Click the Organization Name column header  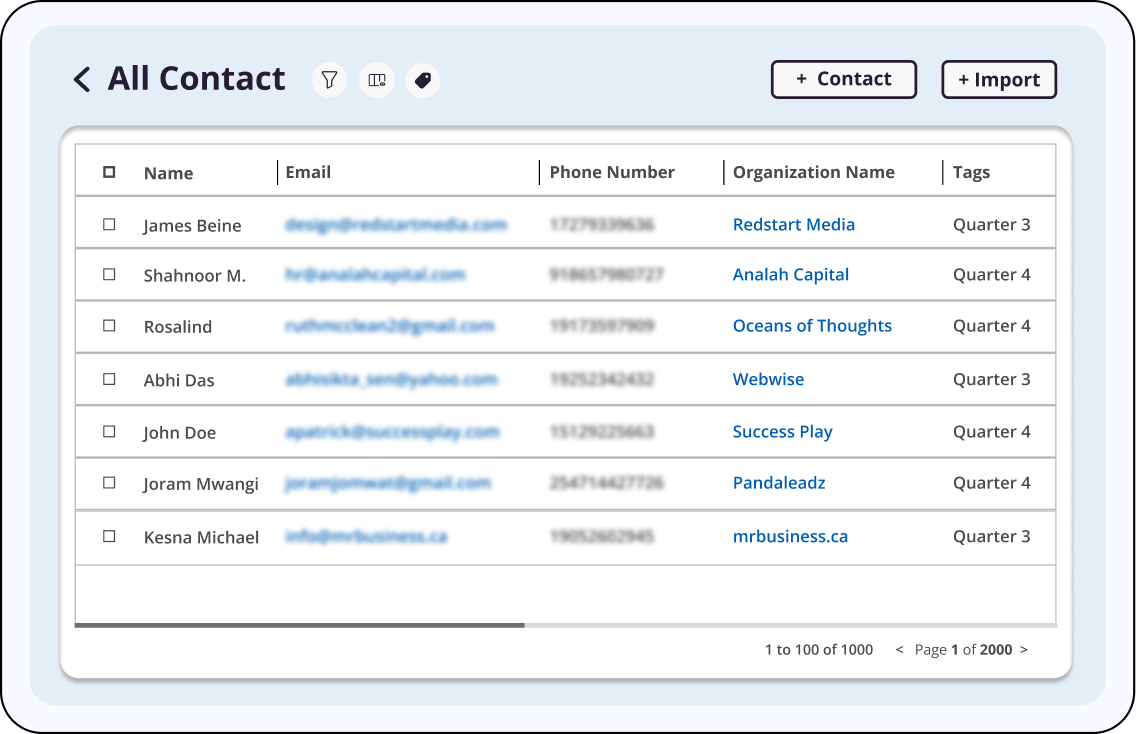coord(813,172)
